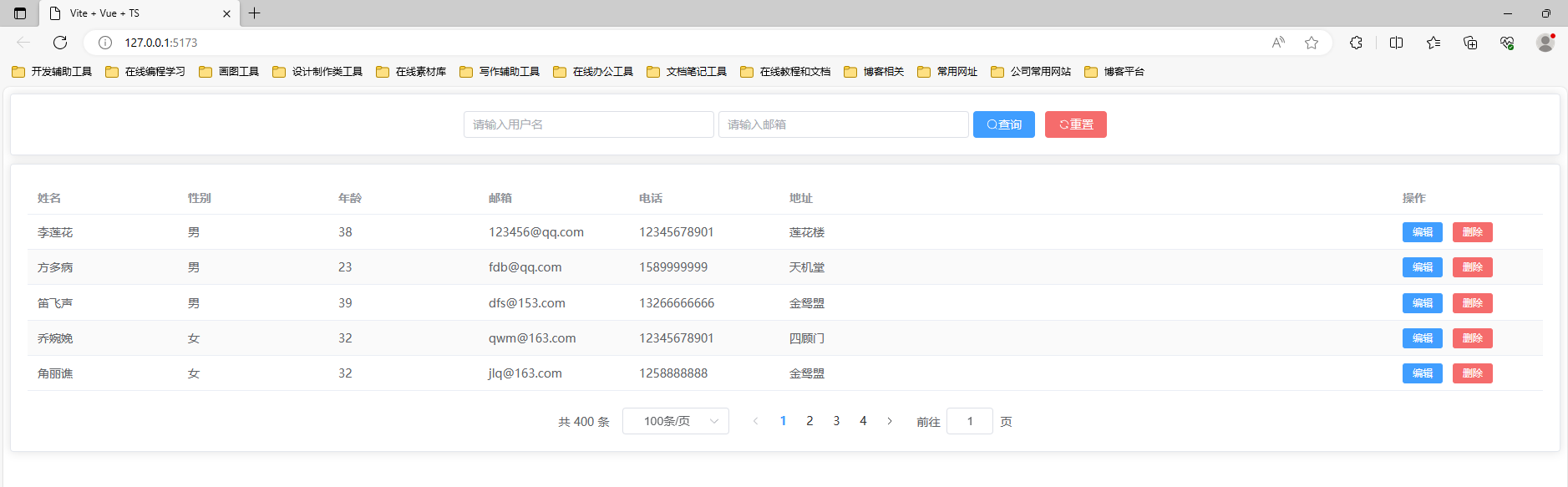The image size is (1568, 487).
Task: Delete the 乔婉娩 row
Action: tap(1473, 338)
